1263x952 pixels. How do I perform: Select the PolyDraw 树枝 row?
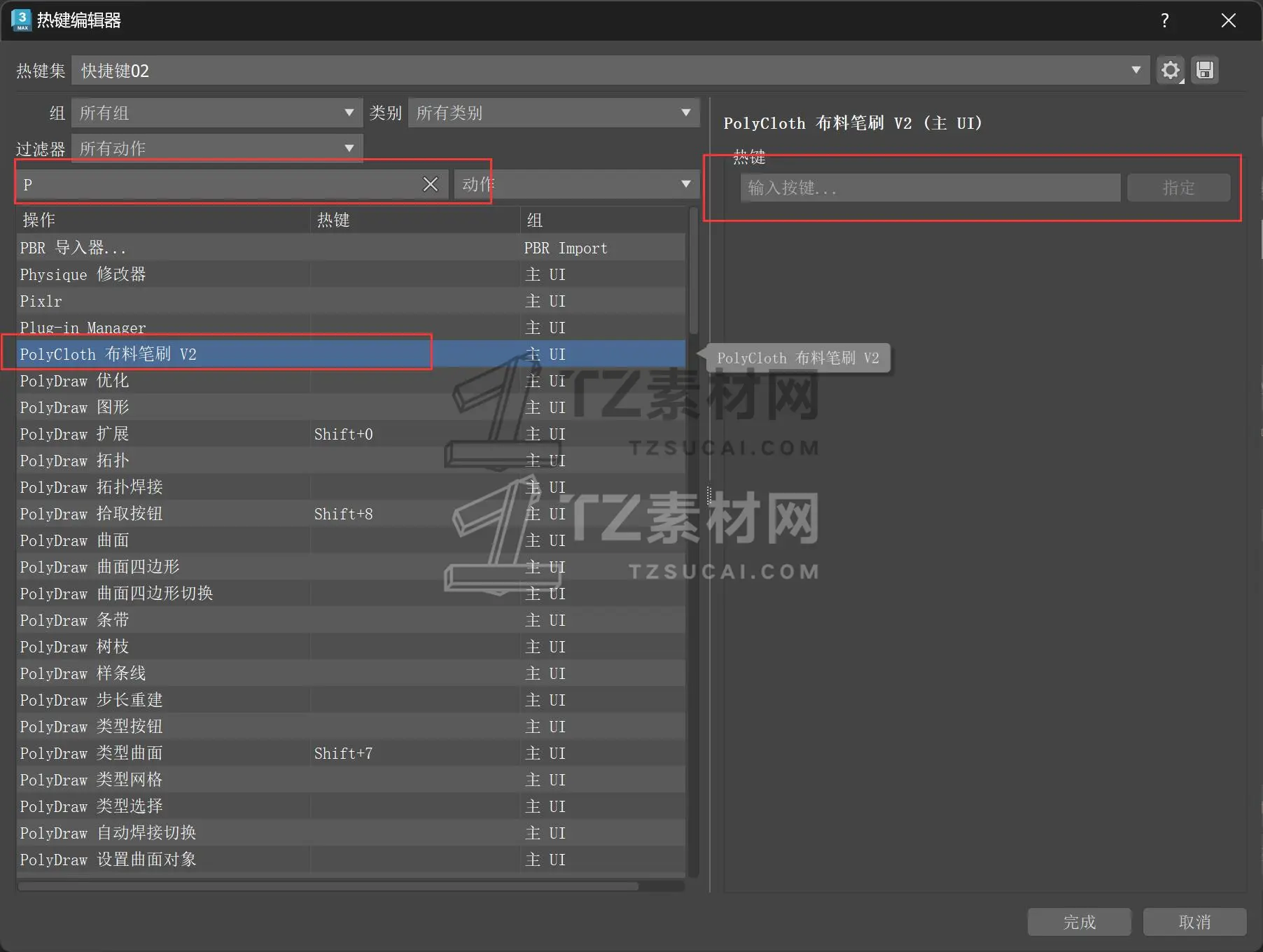pos(351,647)
